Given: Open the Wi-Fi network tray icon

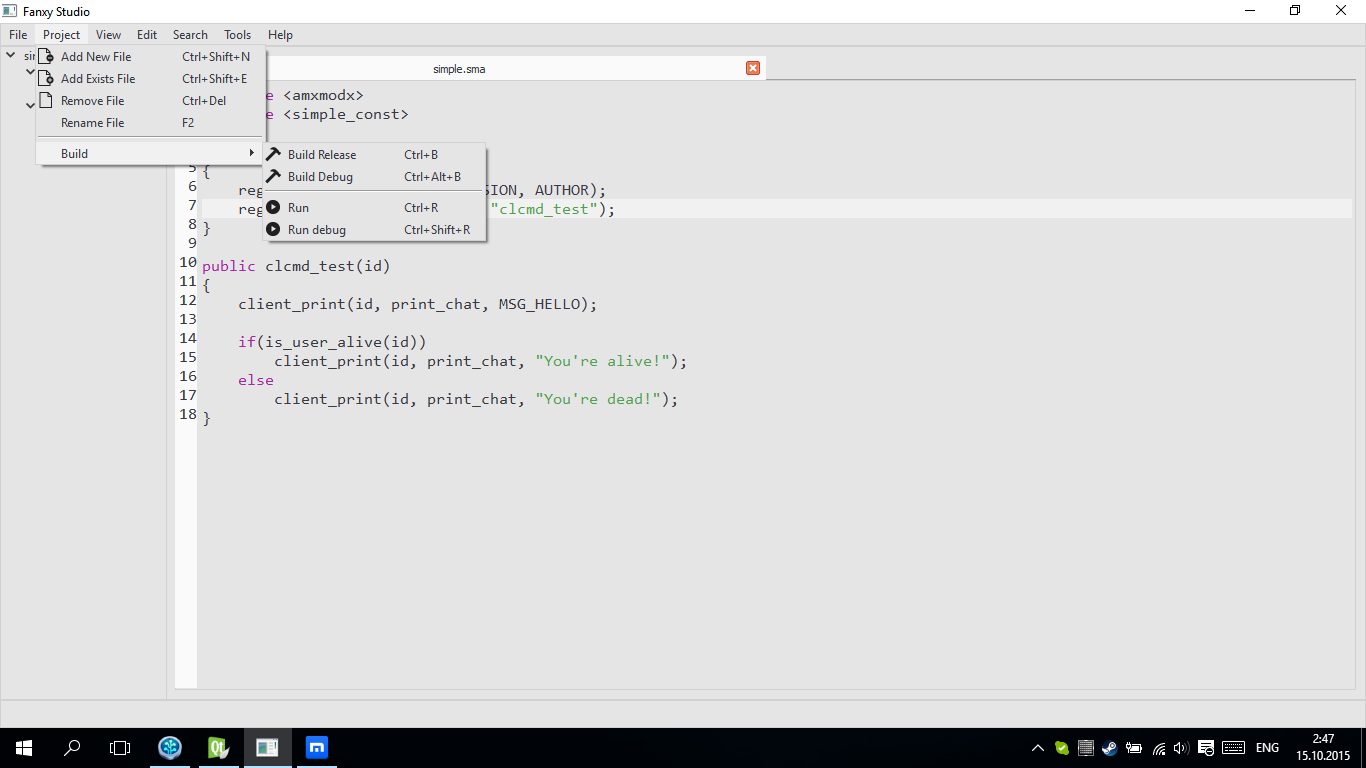Looking at the screenshot, I should point(1158,748).
